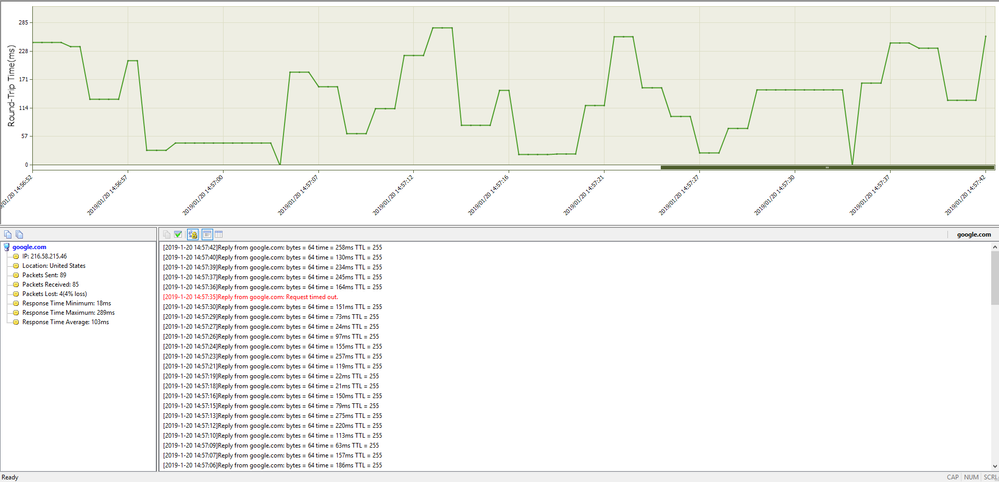
Task: Toggle the text log view icon
Action: point(206,234)
